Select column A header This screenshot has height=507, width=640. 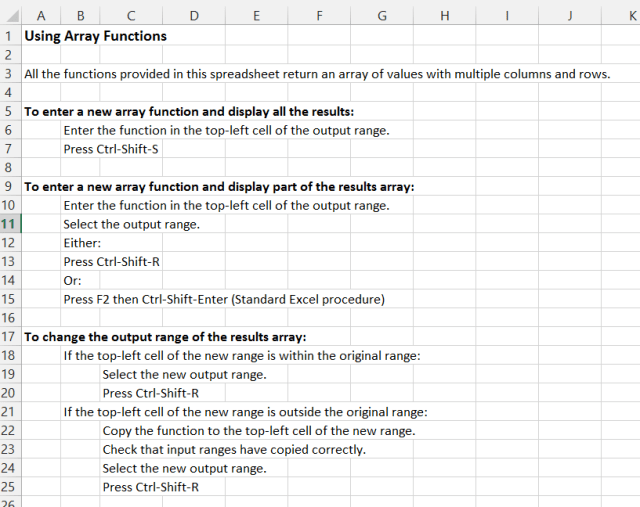(x=41, y=16)
